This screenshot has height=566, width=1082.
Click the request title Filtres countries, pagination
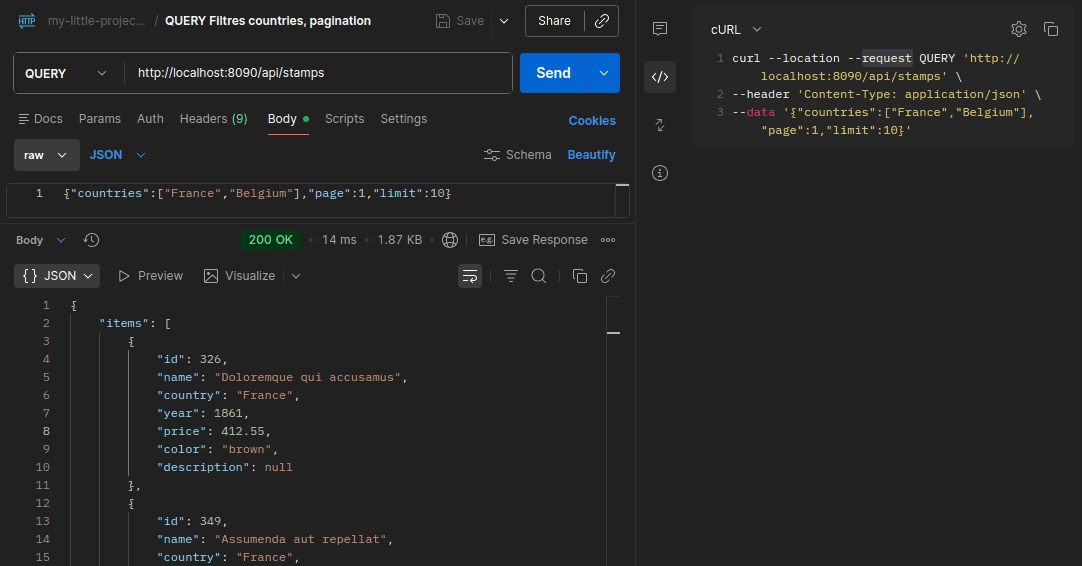pyautogui.click(x=290, y=21)
